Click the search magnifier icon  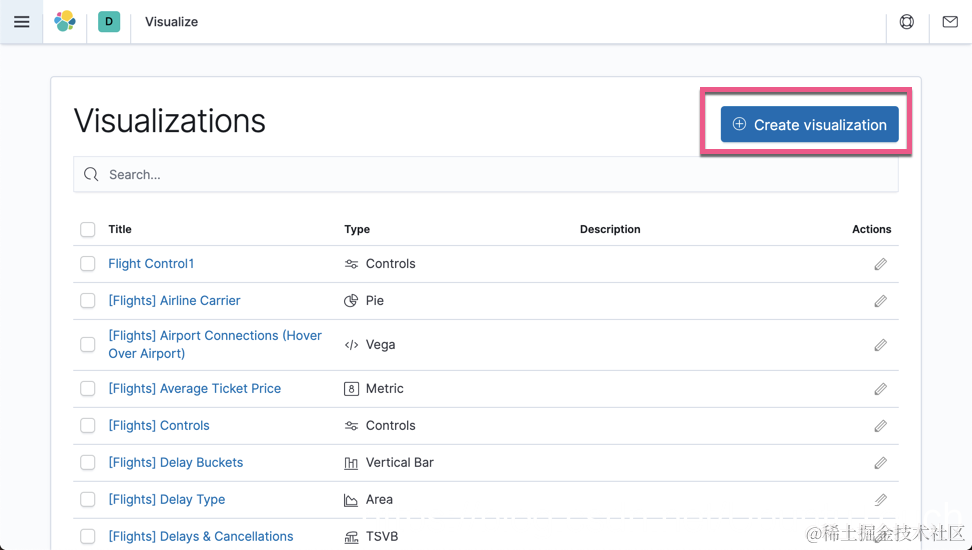click(x=91, y=174)
